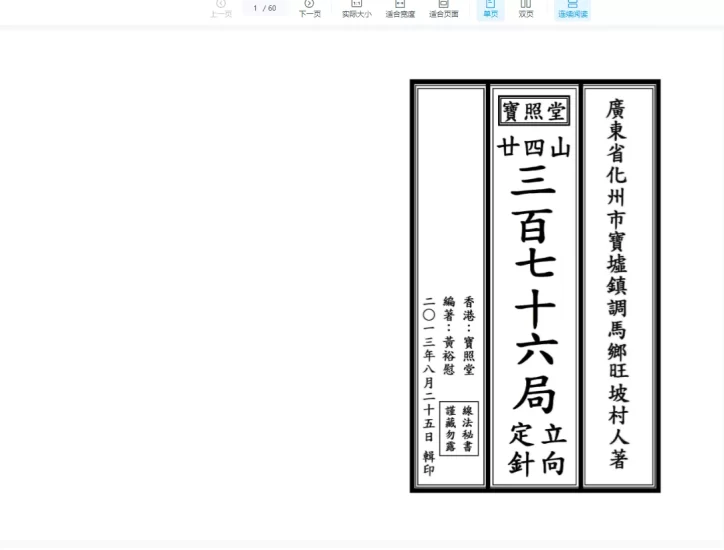Fit whole page in view (适合页面)

pos(443,8)
